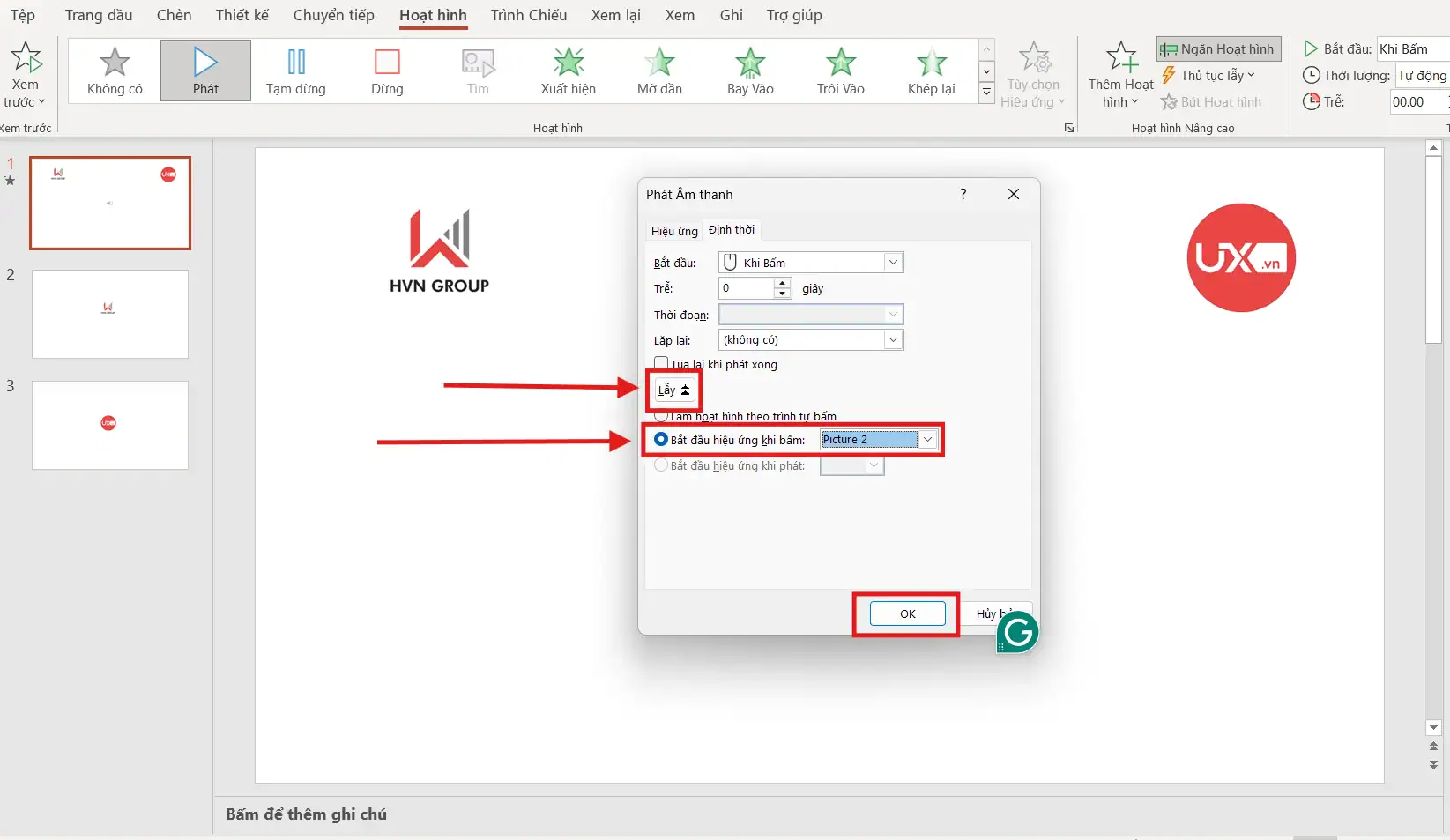Image resolution: width=1450 pixels, height=840 pixels.
Task: Apply the Dừng (Stop) animation effect
Action: click(x=386, y=71)
